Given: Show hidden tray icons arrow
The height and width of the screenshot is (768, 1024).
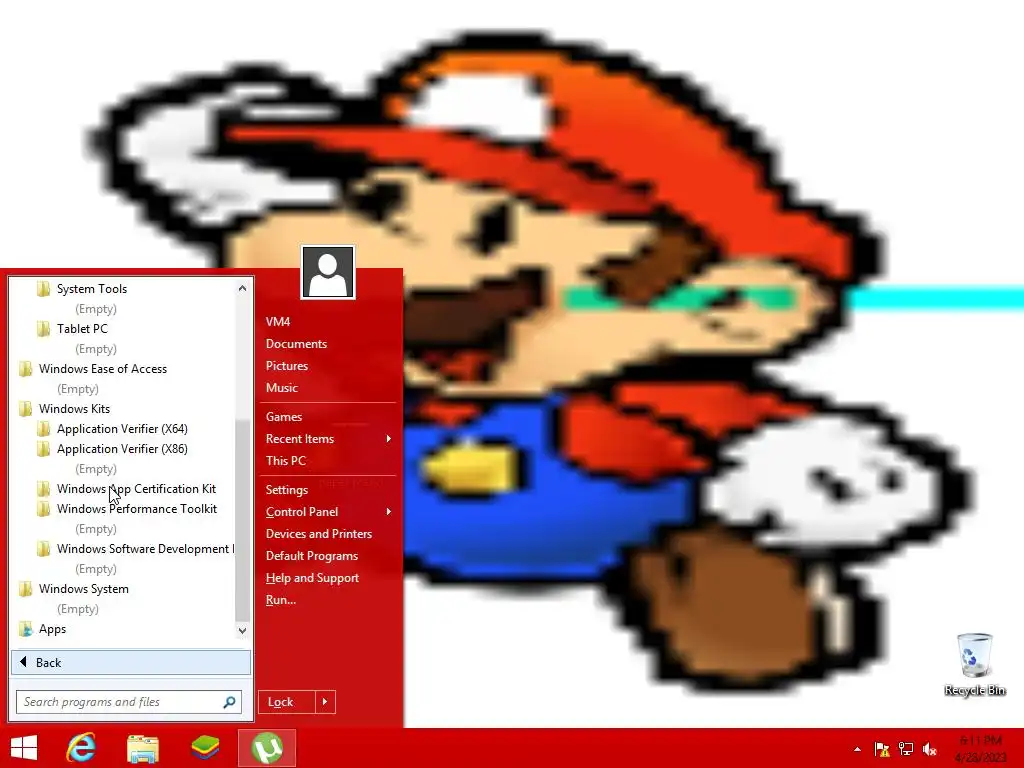Looking at the screenshot, I should (x=857, y=749).
